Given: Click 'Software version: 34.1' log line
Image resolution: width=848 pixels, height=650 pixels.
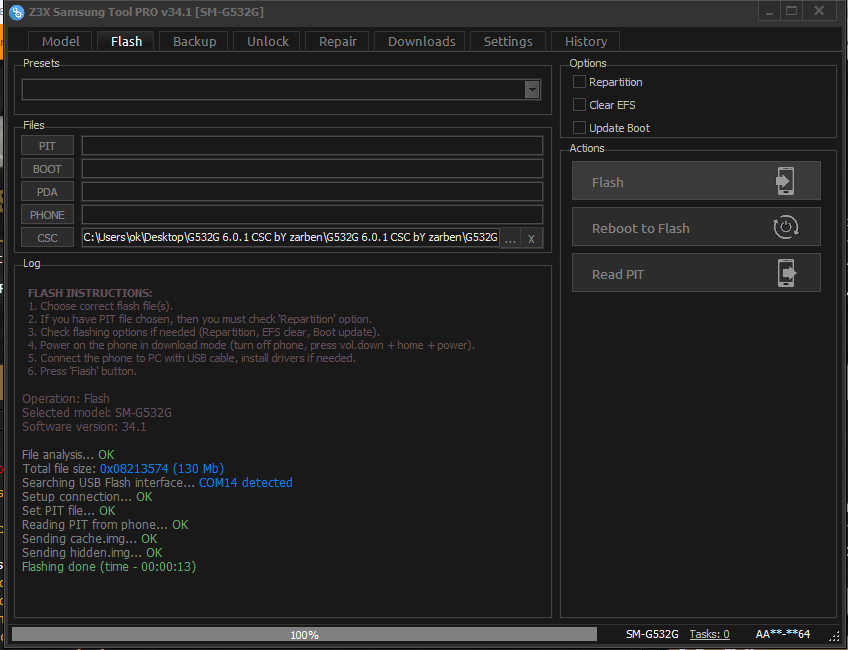Looking at the screenshot, I should [84, 427].
